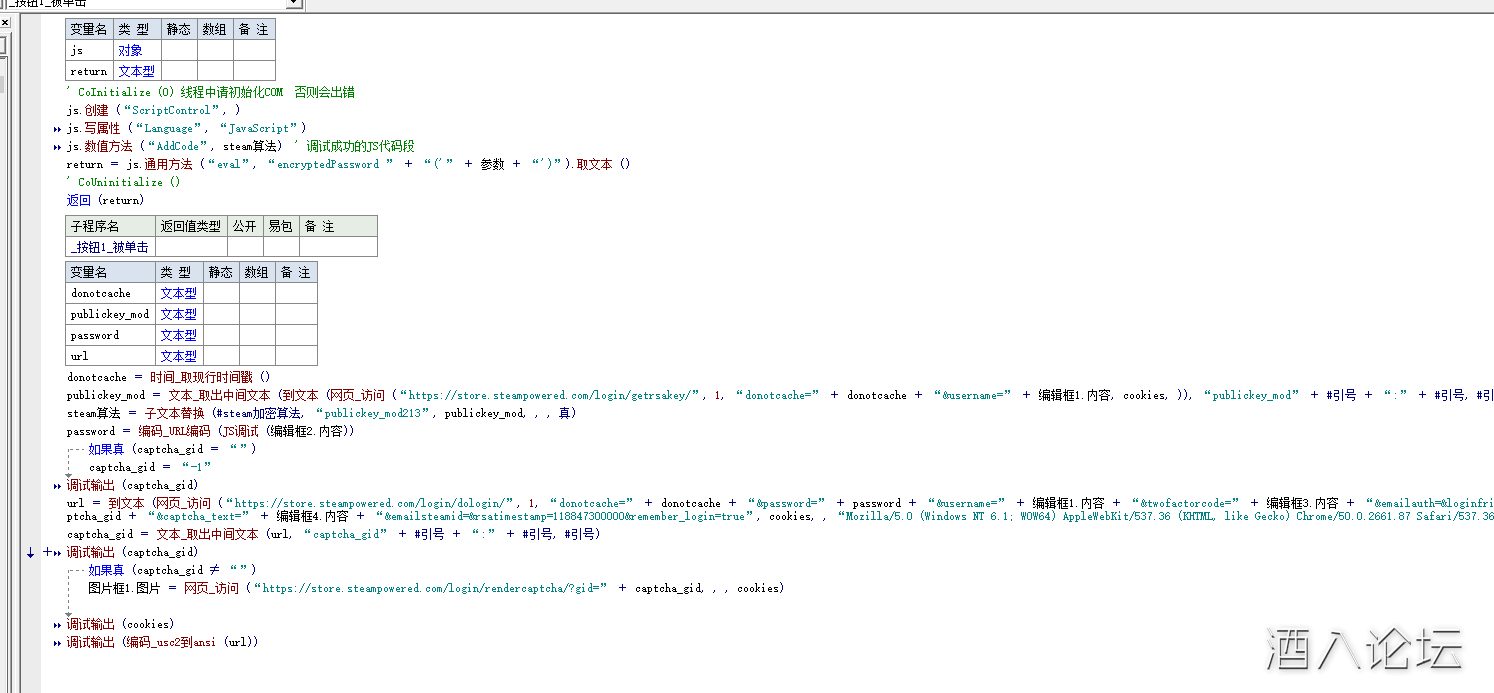Screen dimensions: 1494x693
Task: Toggle the 数组 cell for variable url
Action: pyautogui.click(x=257, y=356)
